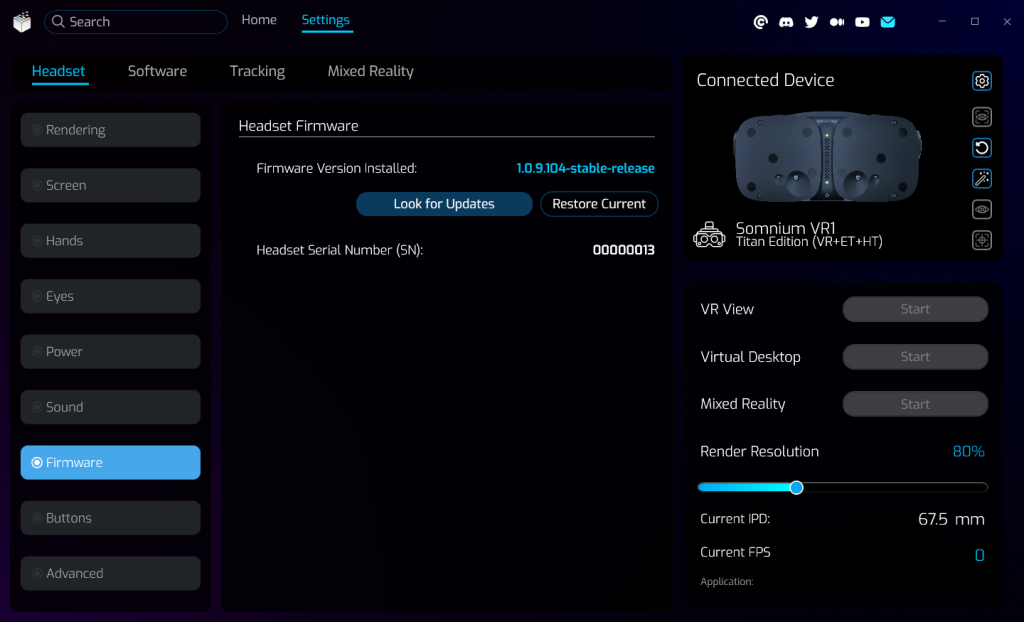This screenshot has width=1024, height=622.
Task: Click the VR goggles icon beside Somnium VR1
Action: 709,235
